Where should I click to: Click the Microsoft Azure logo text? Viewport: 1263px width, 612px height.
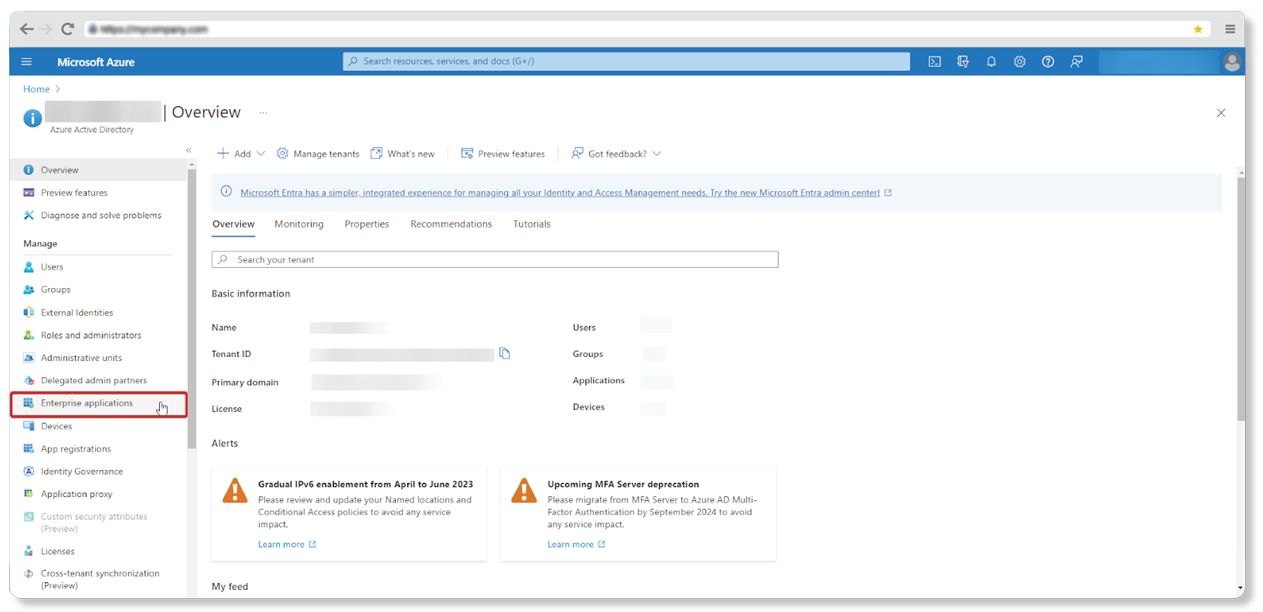[96, 62]
